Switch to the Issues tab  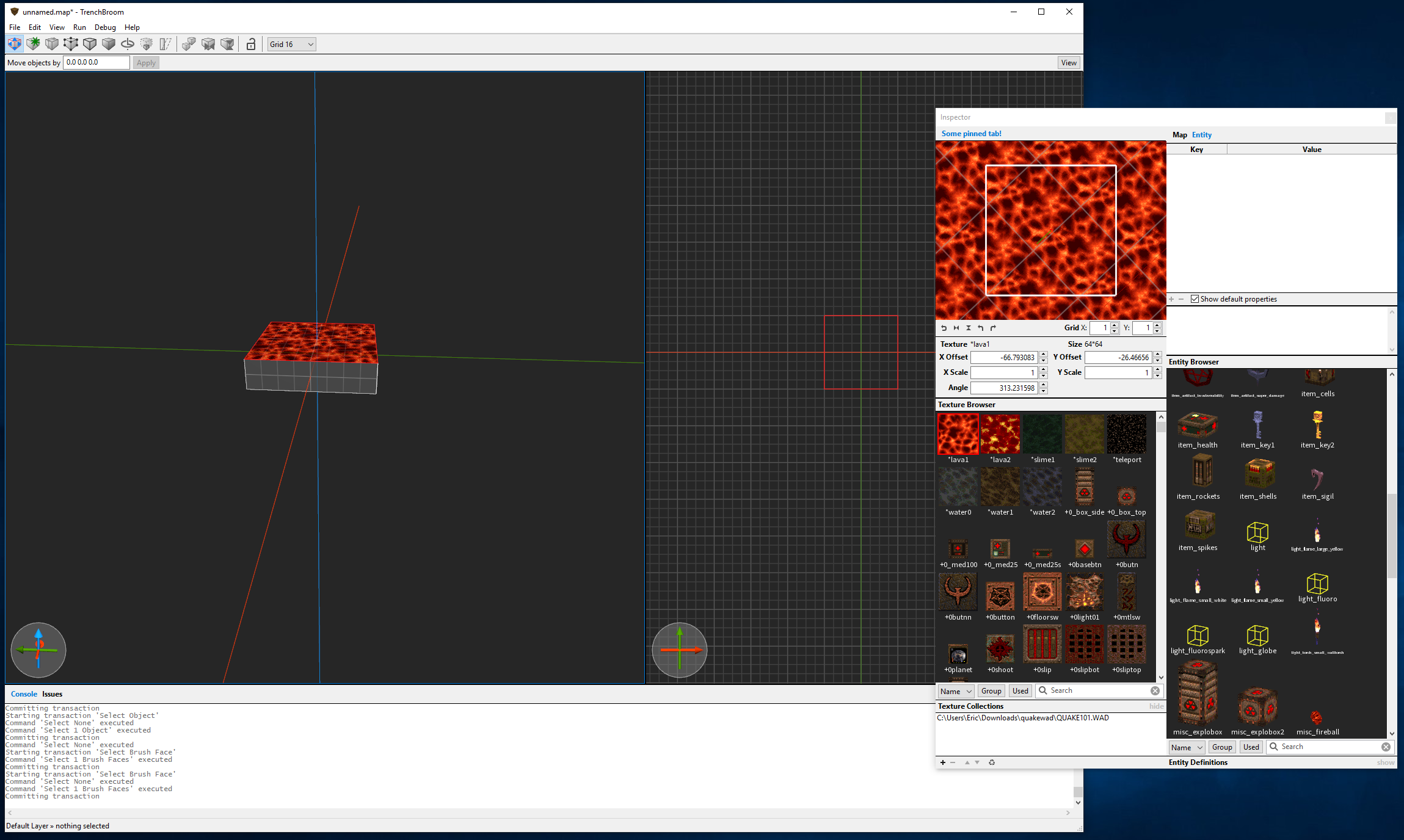point(52,694)
